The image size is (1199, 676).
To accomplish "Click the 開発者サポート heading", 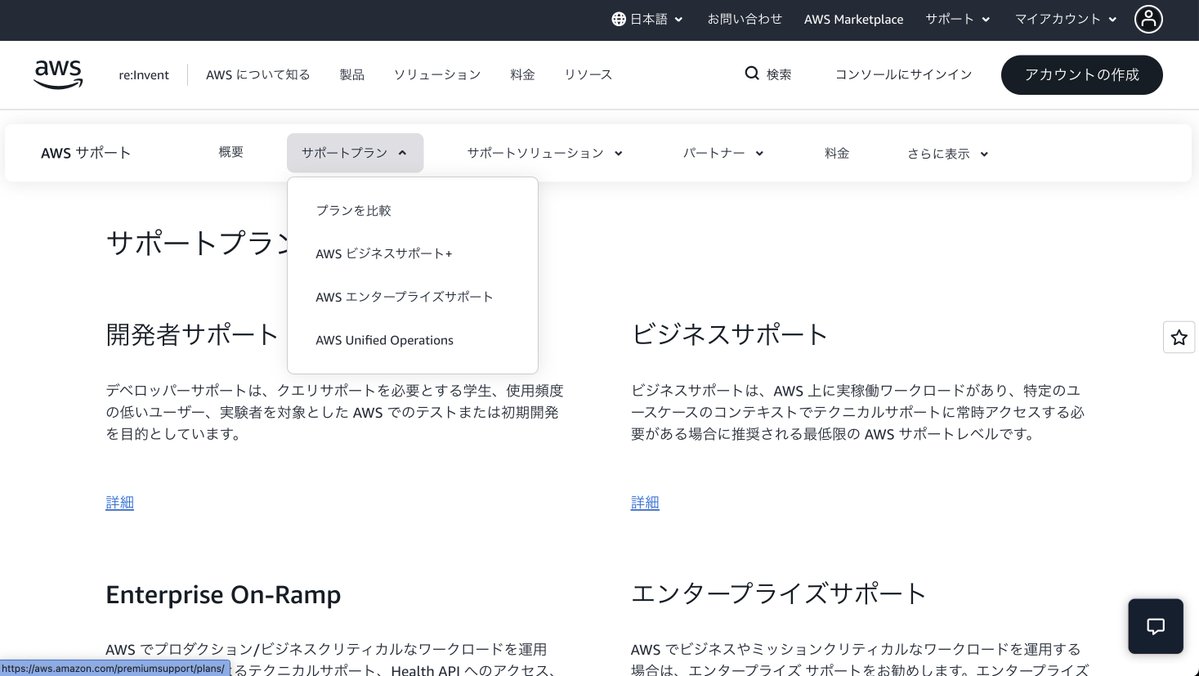I will [192, 334].
